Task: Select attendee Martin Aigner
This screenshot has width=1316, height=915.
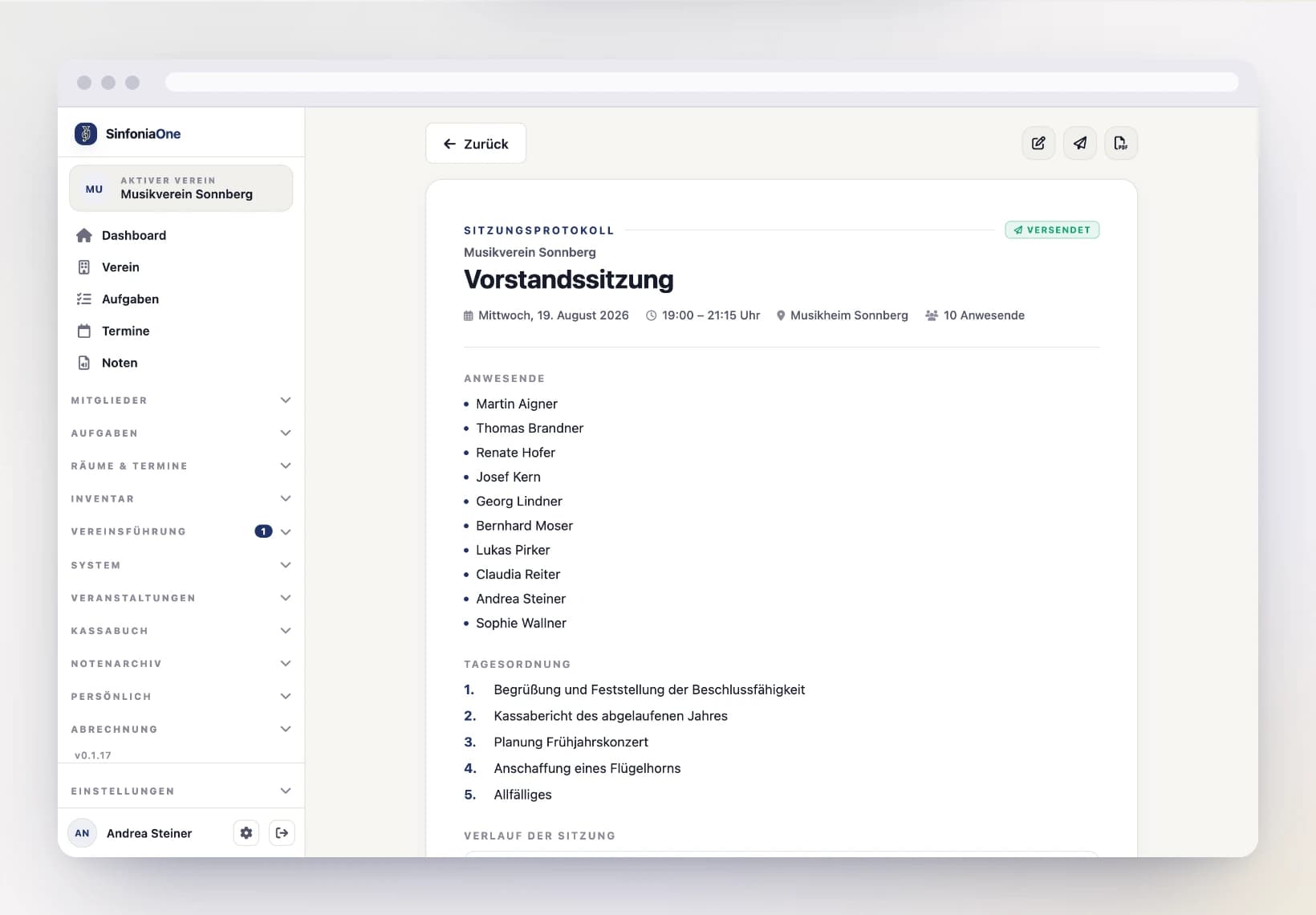Action: click(x=517, y=404)
